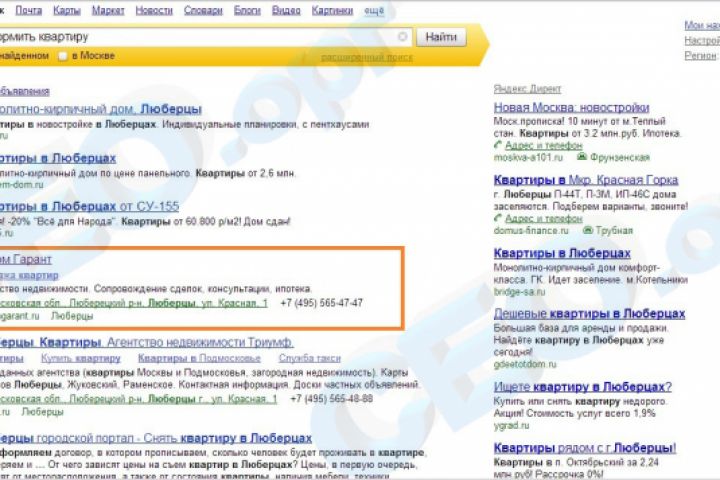720x480 pixels.
Task: Open the 'Купить квартиру' sitelink
Action: (x=81, y=358)
